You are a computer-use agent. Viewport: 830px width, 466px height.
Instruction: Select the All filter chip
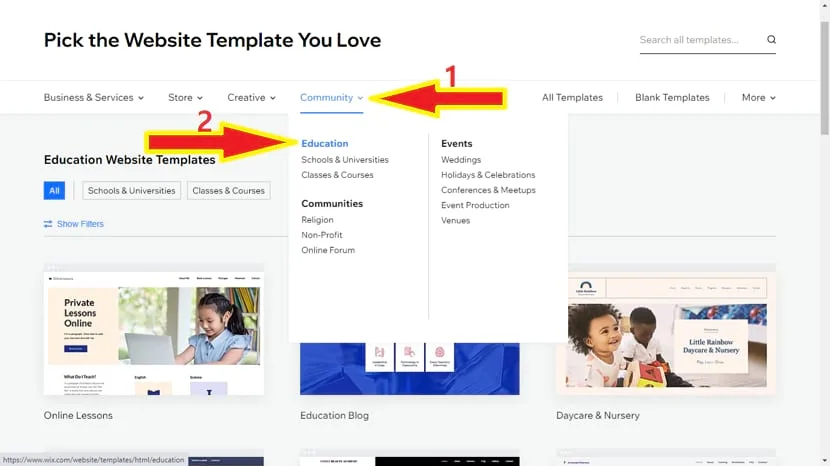54,191
